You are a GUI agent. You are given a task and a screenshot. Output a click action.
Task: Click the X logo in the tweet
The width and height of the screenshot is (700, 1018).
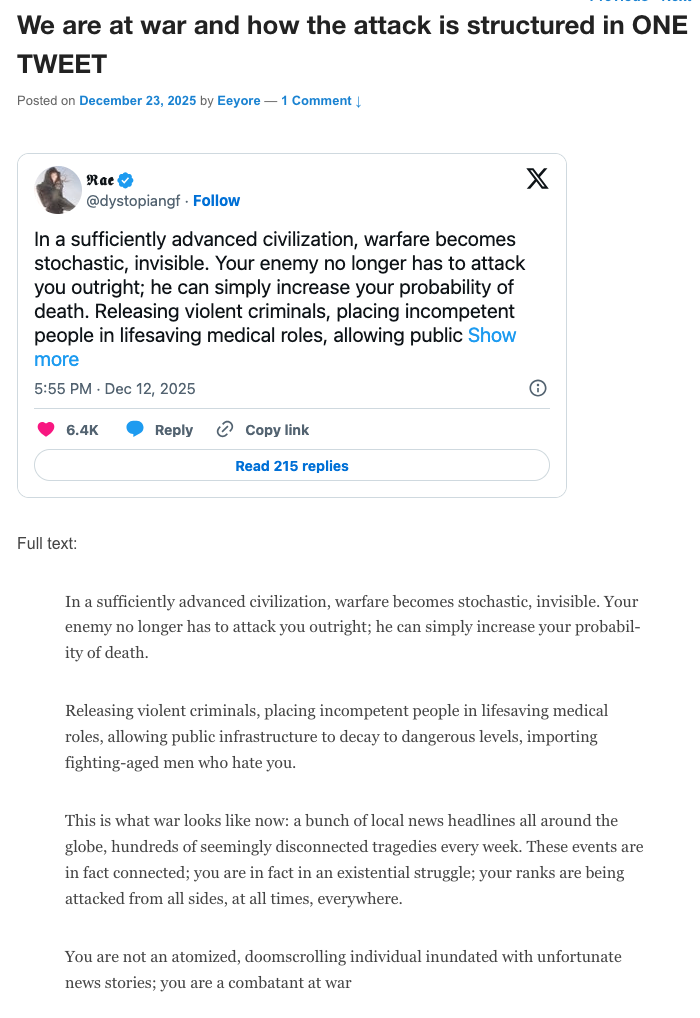pos(537,179)
